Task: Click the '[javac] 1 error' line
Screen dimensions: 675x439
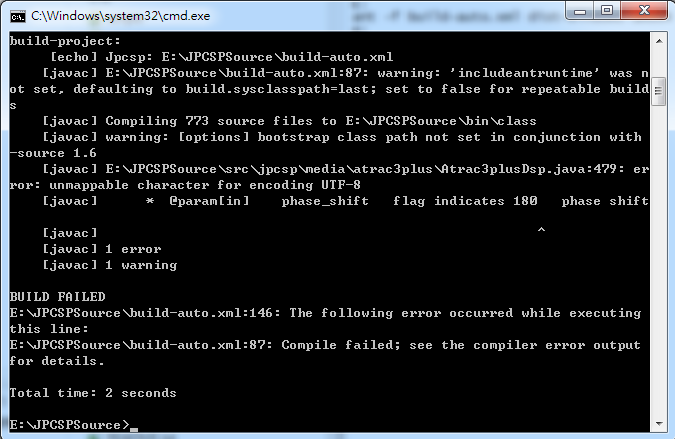Action: (x=102, y=249)
